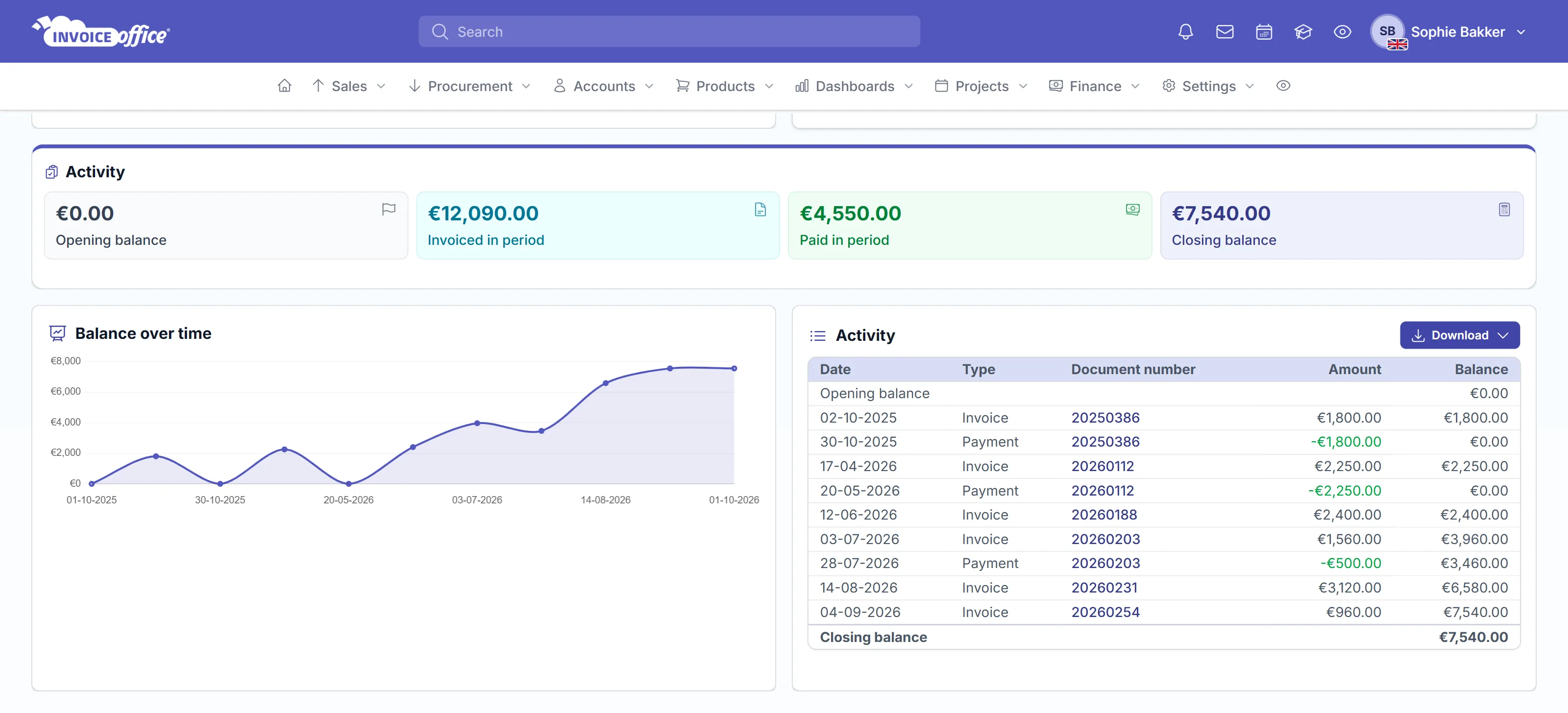Click the Activity list icon
Image resolution: width=1568 pixels, height=713 pixels.
(817, 335)
